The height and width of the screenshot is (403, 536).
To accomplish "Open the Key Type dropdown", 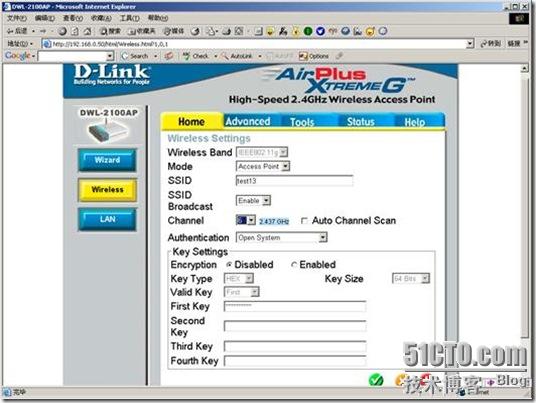I will click(x=238, y=279).
